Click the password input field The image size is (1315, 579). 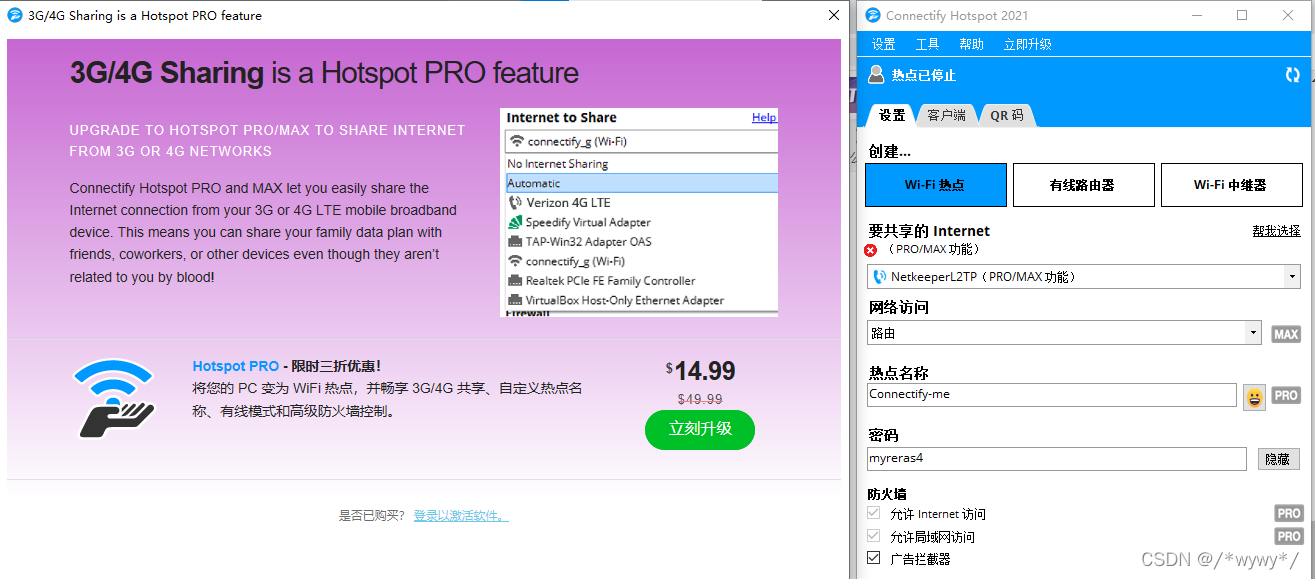[x=1057, y=458]
